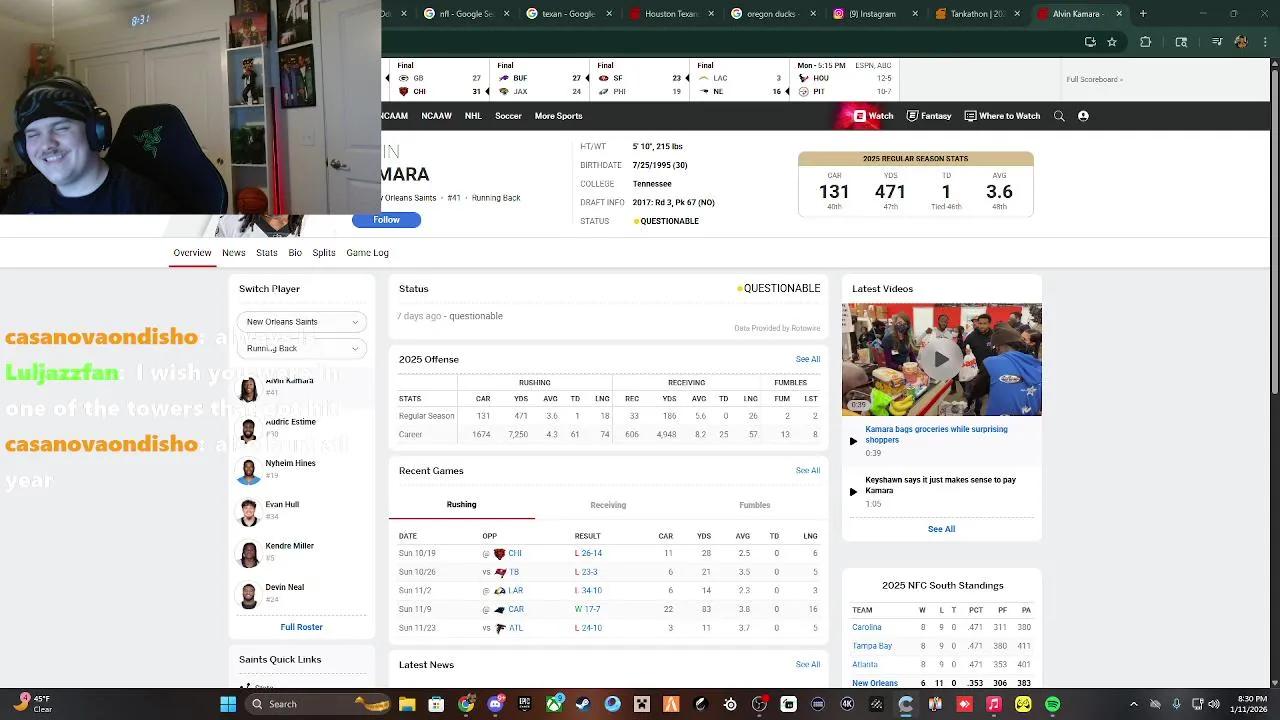This screenshot has width=1280, height=720.
Task: Open Microsoft Store from the taskbar
Action: (436, 704)
